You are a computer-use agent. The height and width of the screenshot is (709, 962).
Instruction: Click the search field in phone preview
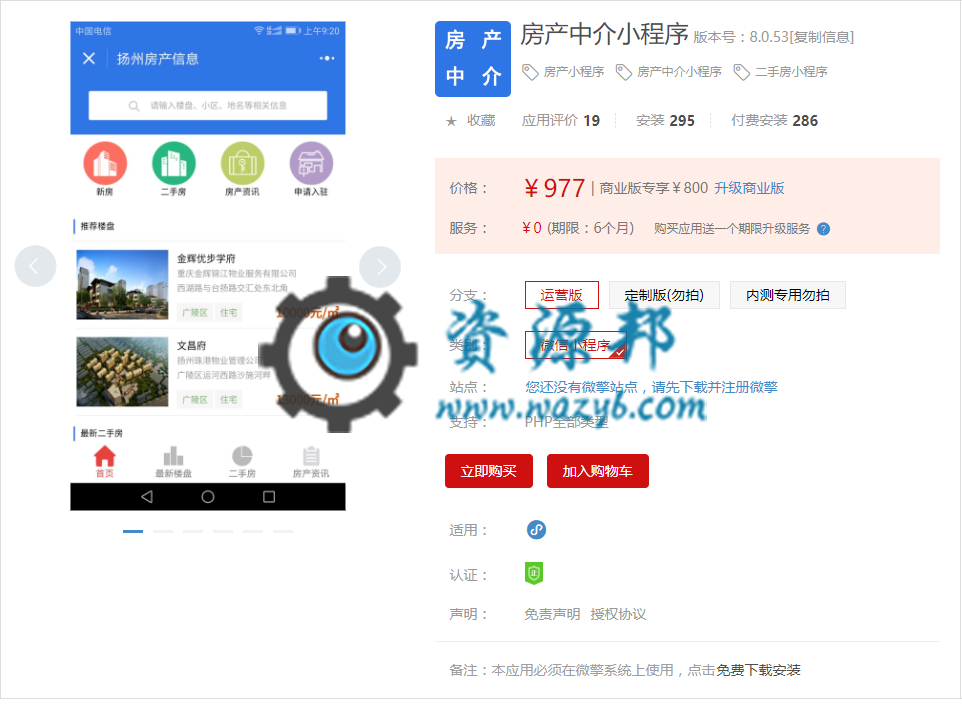[x=208, y=105]
